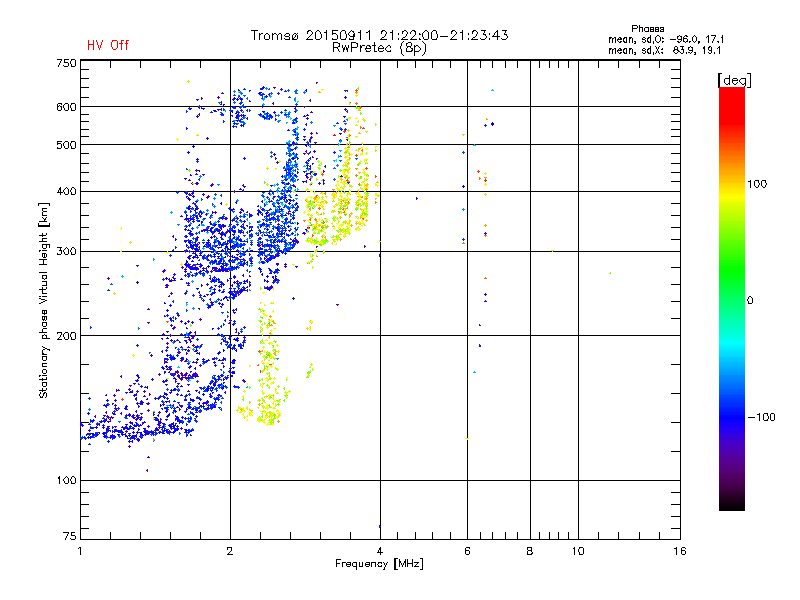Screen dimensions: 800x600
Task: Click the y-axis label 500
Action: click(x=66, y=145)
